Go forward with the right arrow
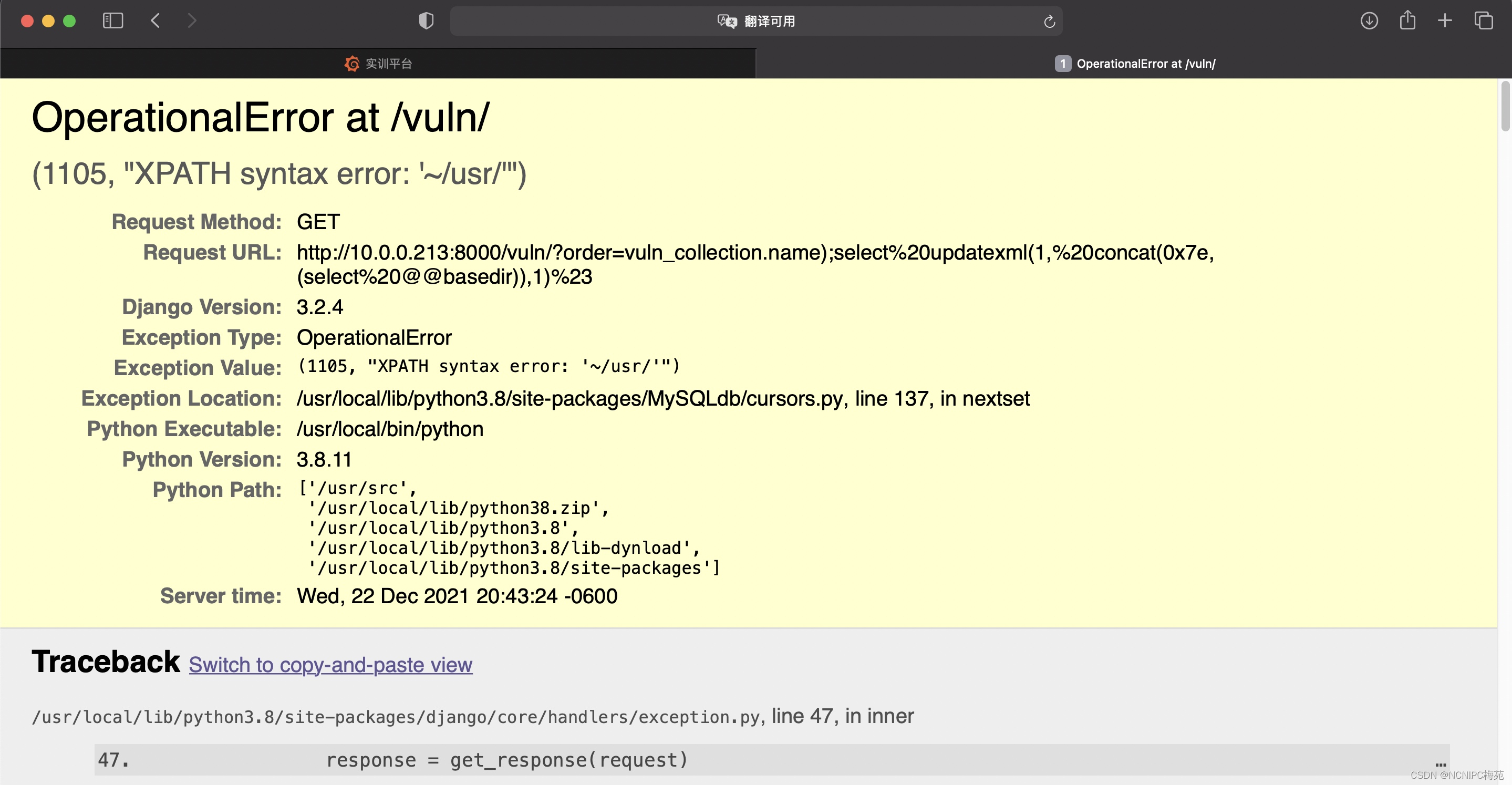This screenshot has height=785, width=1512. coord(191,21)
